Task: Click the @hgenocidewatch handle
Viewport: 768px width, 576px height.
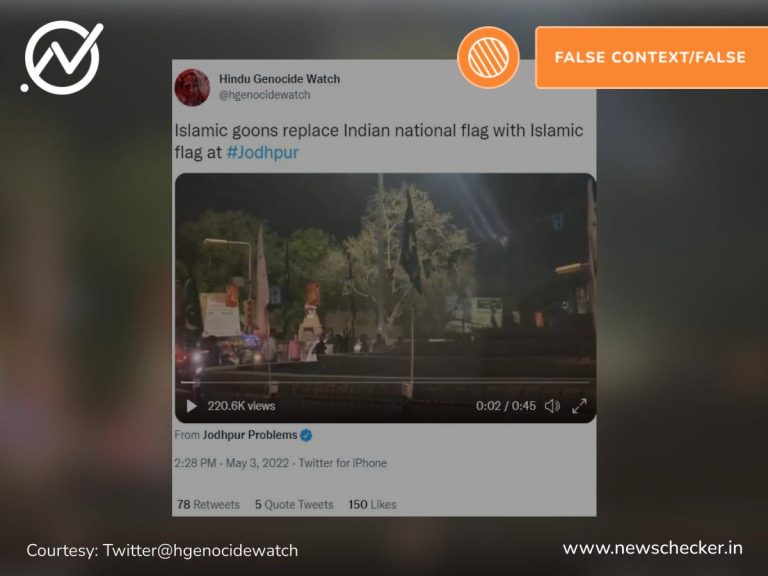Action: pos(264,95)
